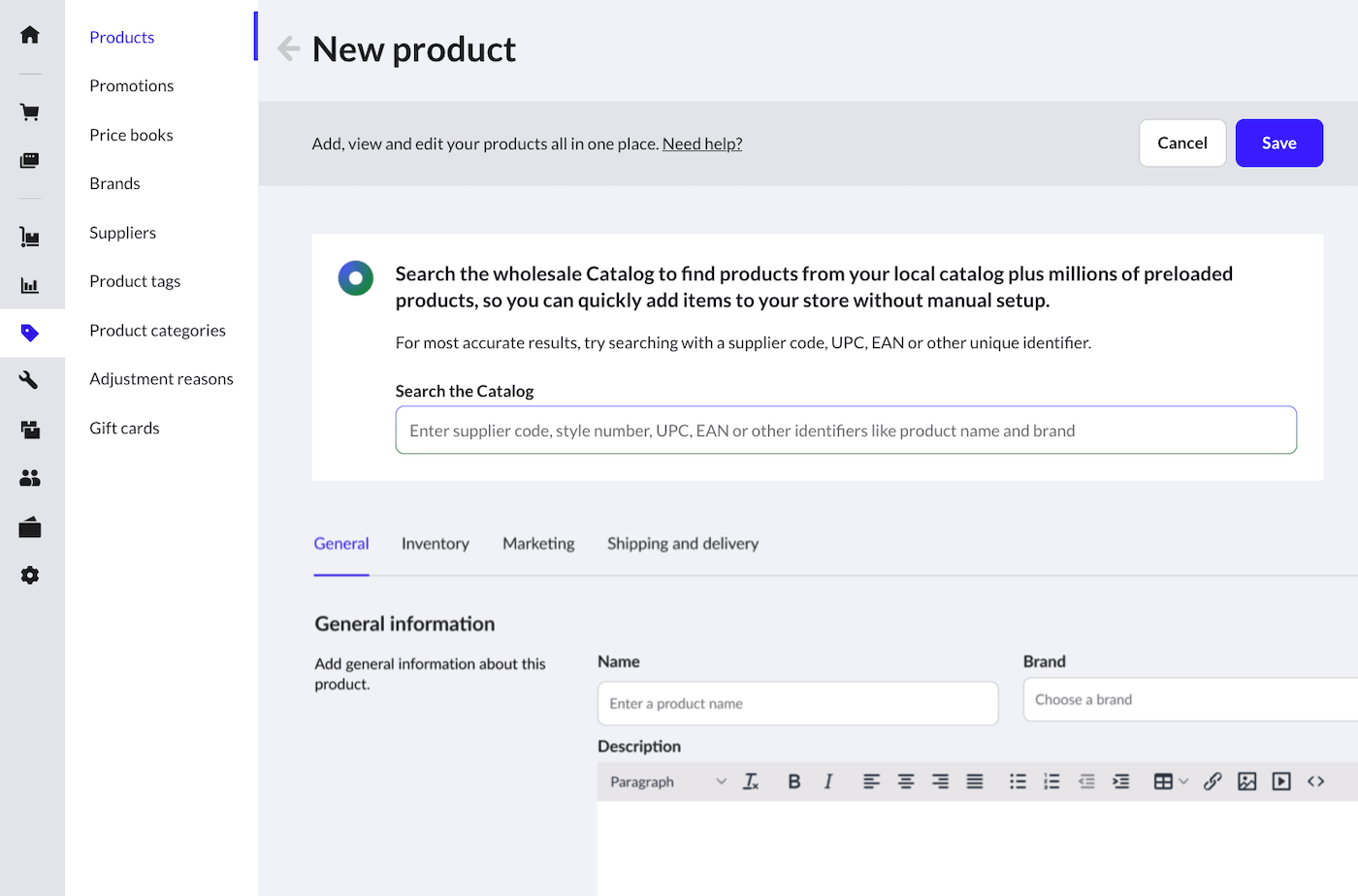
Task: Center align description text
Action: pos(906,782)
